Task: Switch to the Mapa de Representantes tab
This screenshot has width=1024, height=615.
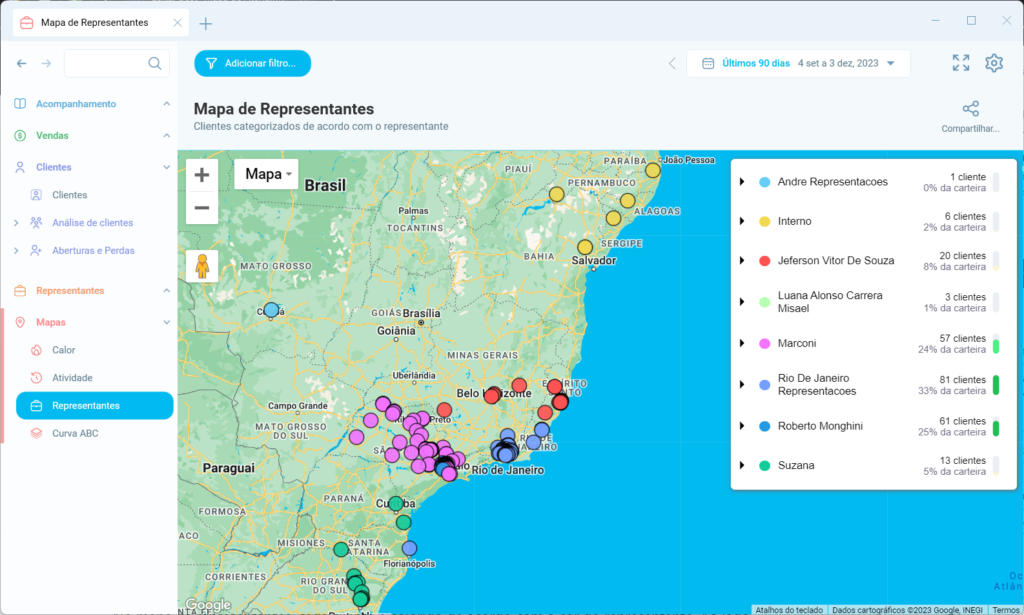Action: click(x=94, y=20)
